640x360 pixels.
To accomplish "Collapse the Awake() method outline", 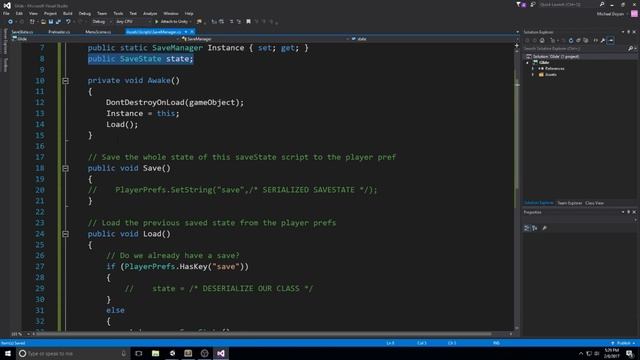I will coord(65,81).
